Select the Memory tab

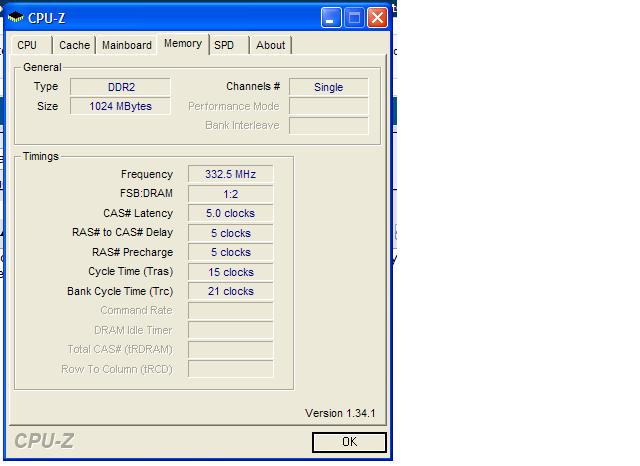click(x=183, y=44)
